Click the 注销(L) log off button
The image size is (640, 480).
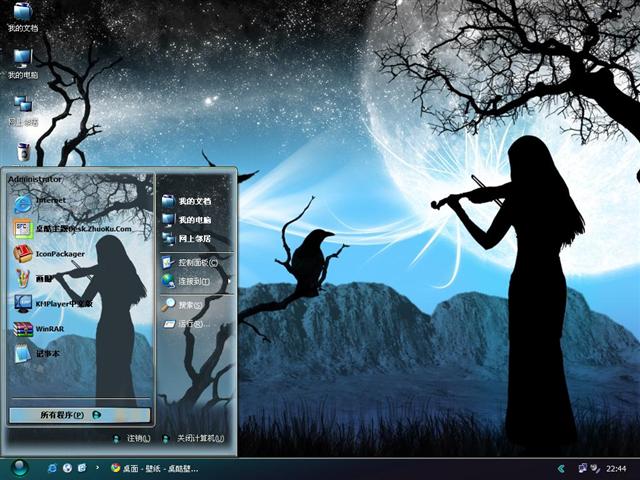click(131, 438)
